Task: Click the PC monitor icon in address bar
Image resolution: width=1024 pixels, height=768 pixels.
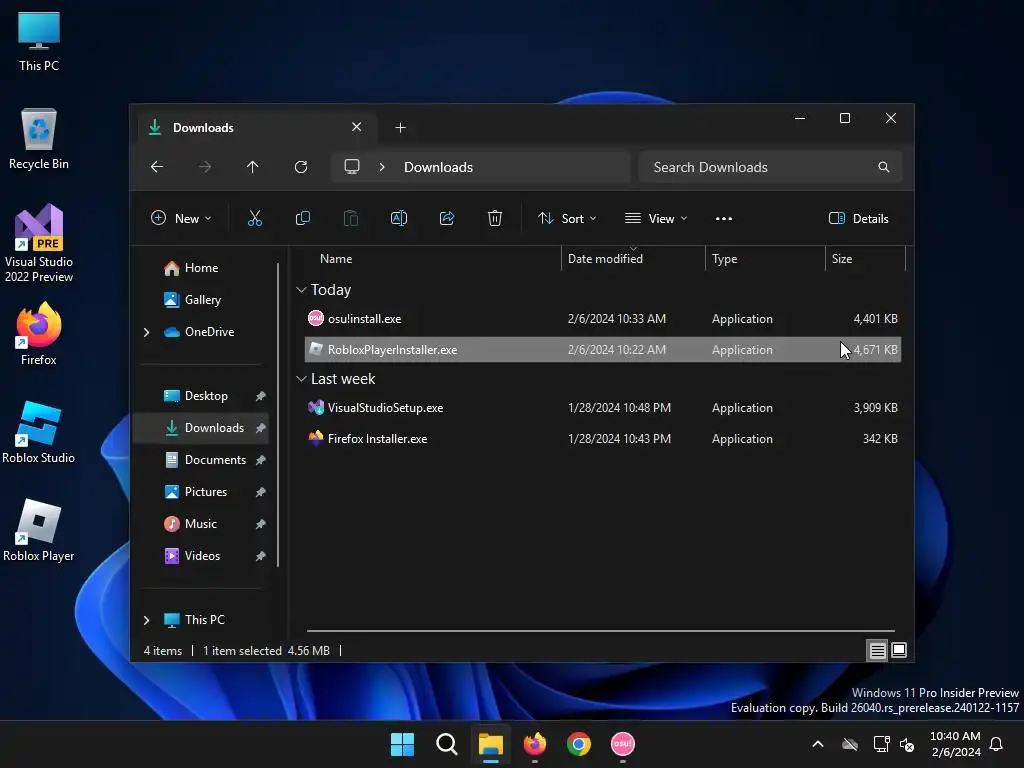Action: click(352, 167)
